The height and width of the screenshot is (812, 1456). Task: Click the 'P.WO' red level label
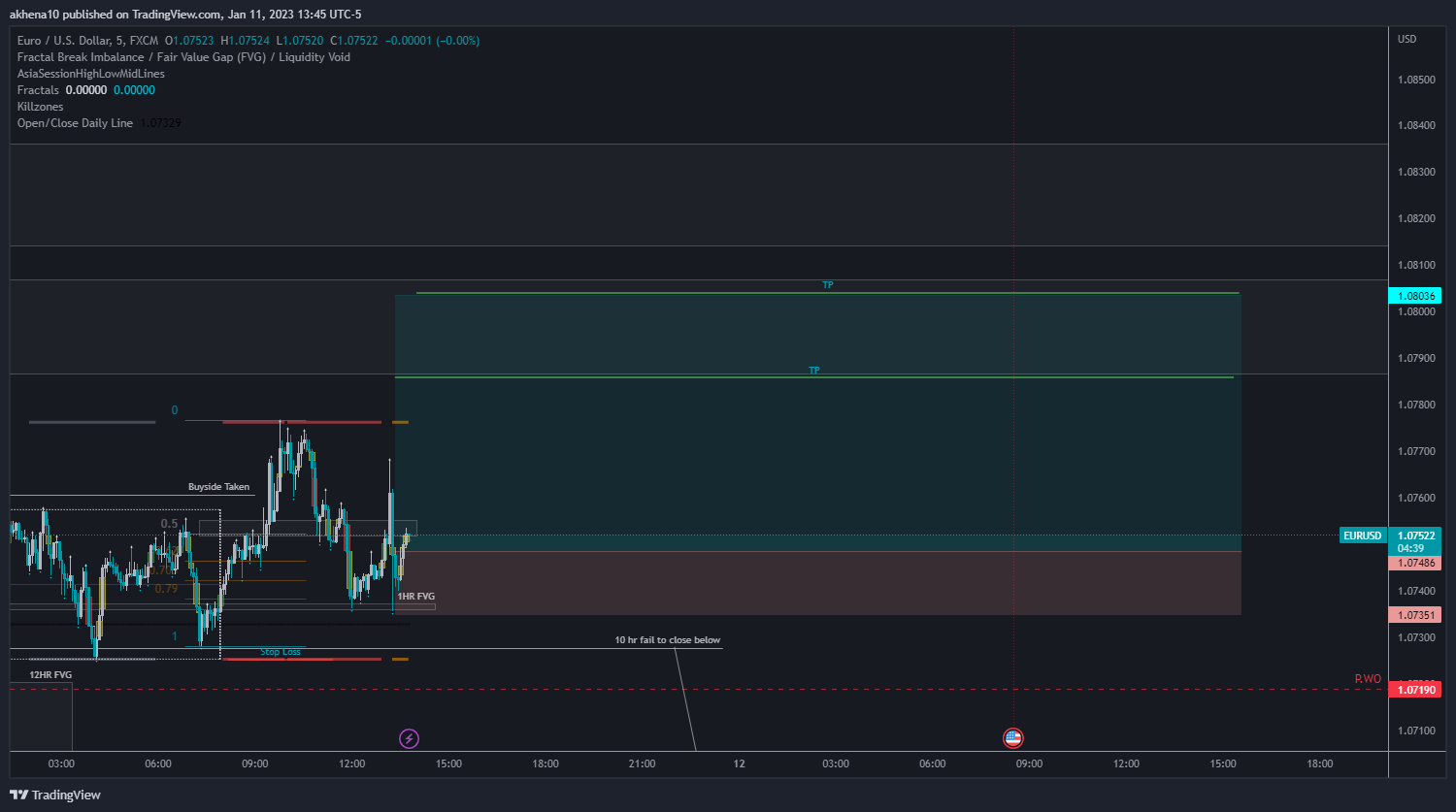click(x=1368, y=679)
